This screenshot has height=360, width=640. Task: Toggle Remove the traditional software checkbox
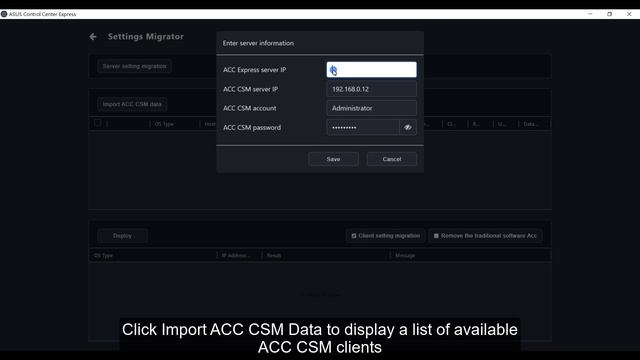pos(436,236)
